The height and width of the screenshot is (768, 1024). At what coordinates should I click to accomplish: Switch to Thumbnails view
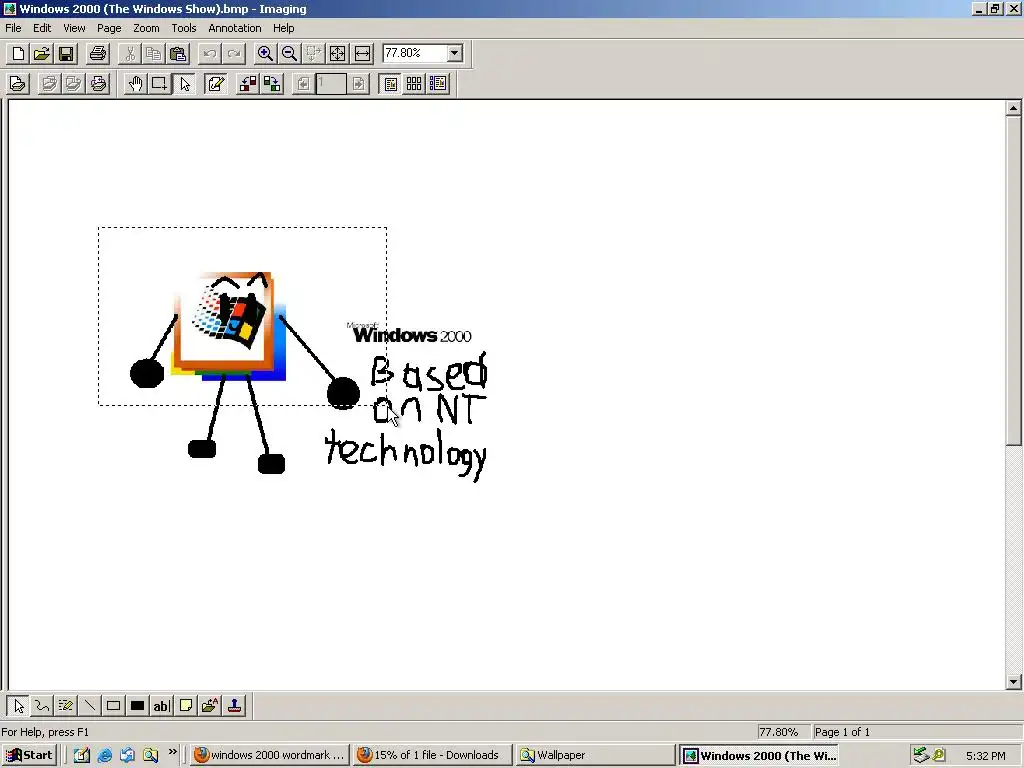[x=414, y=84]
